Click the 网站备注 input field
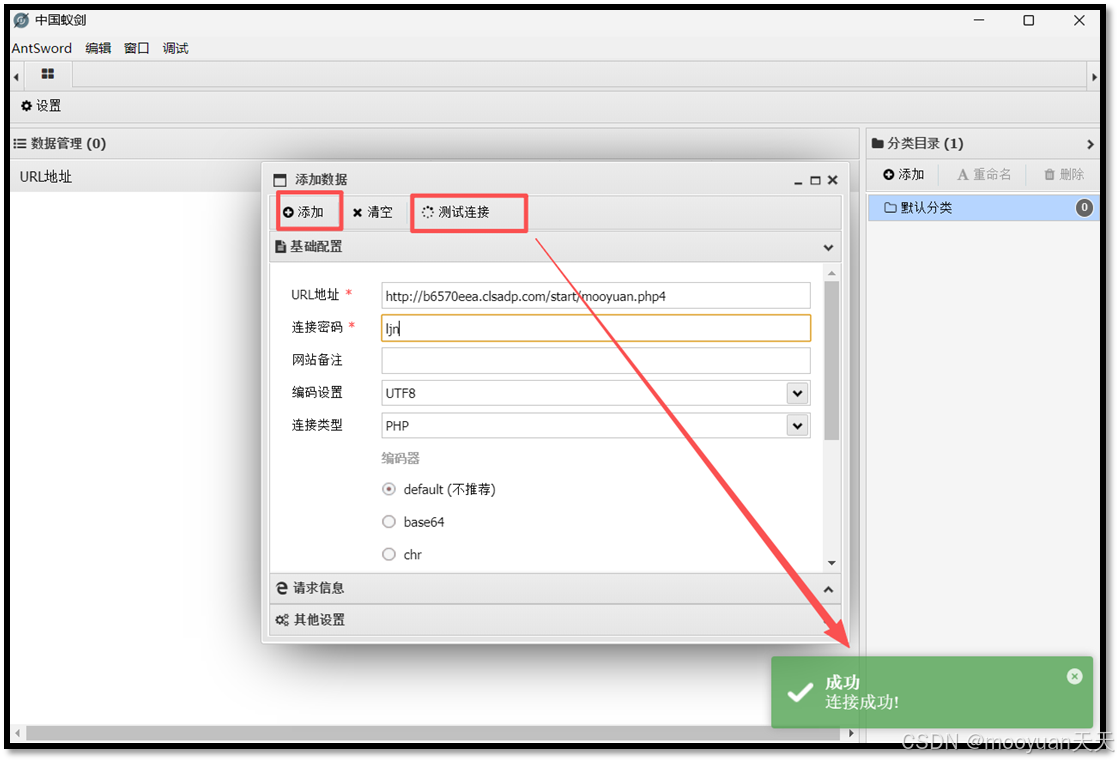Viewport: 1119px width, 762px height. pos(596,360)
